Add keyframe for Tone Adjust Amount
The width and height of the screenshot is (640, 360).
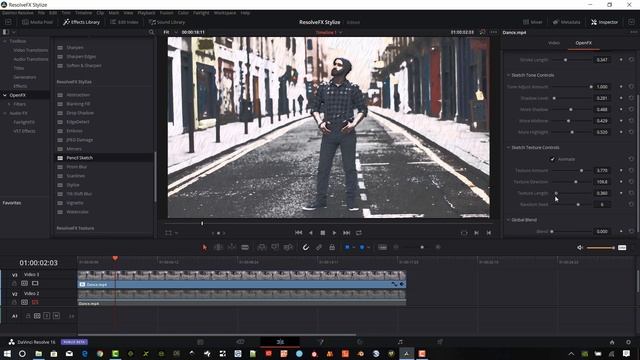(621, 87)
